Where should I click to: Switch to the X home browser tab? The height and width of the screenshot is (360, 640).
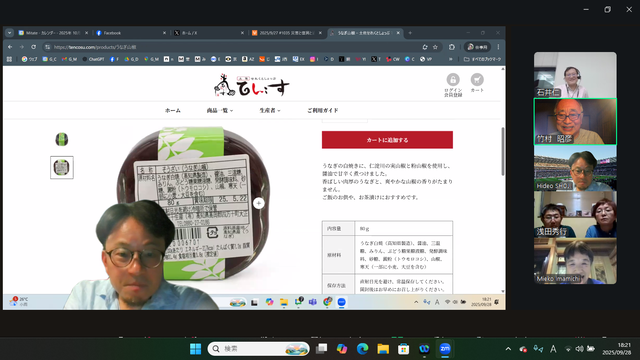click(x=209, y=33)
